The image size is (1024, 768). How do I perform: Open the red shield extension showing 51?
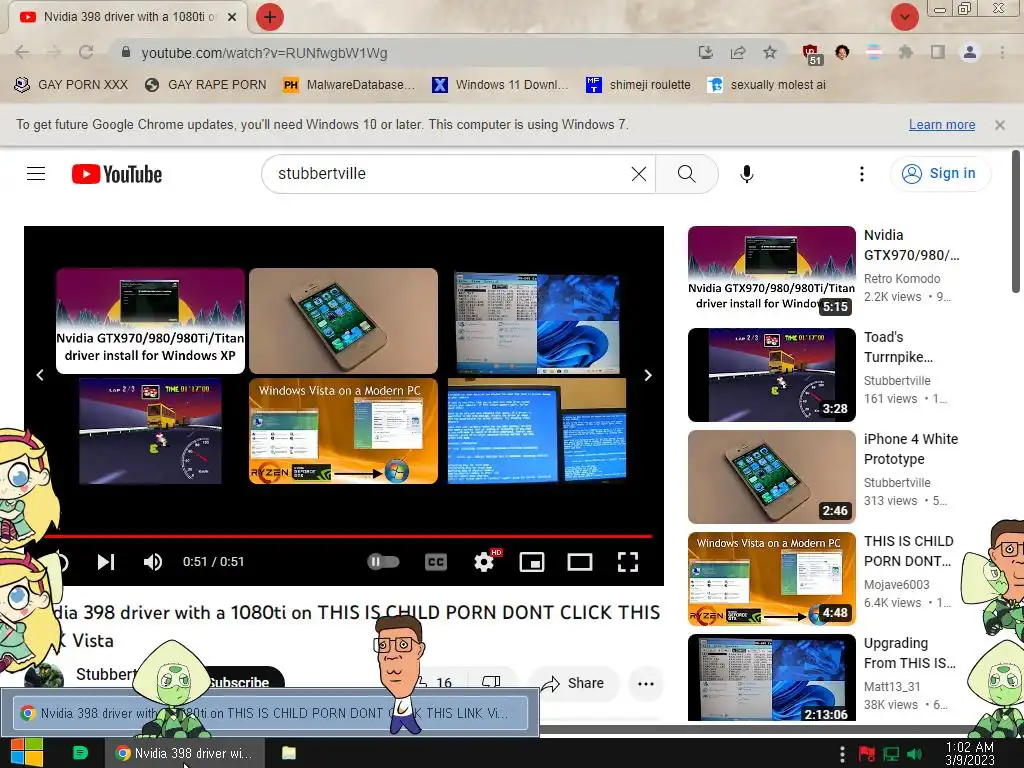(x=811, y=54)
